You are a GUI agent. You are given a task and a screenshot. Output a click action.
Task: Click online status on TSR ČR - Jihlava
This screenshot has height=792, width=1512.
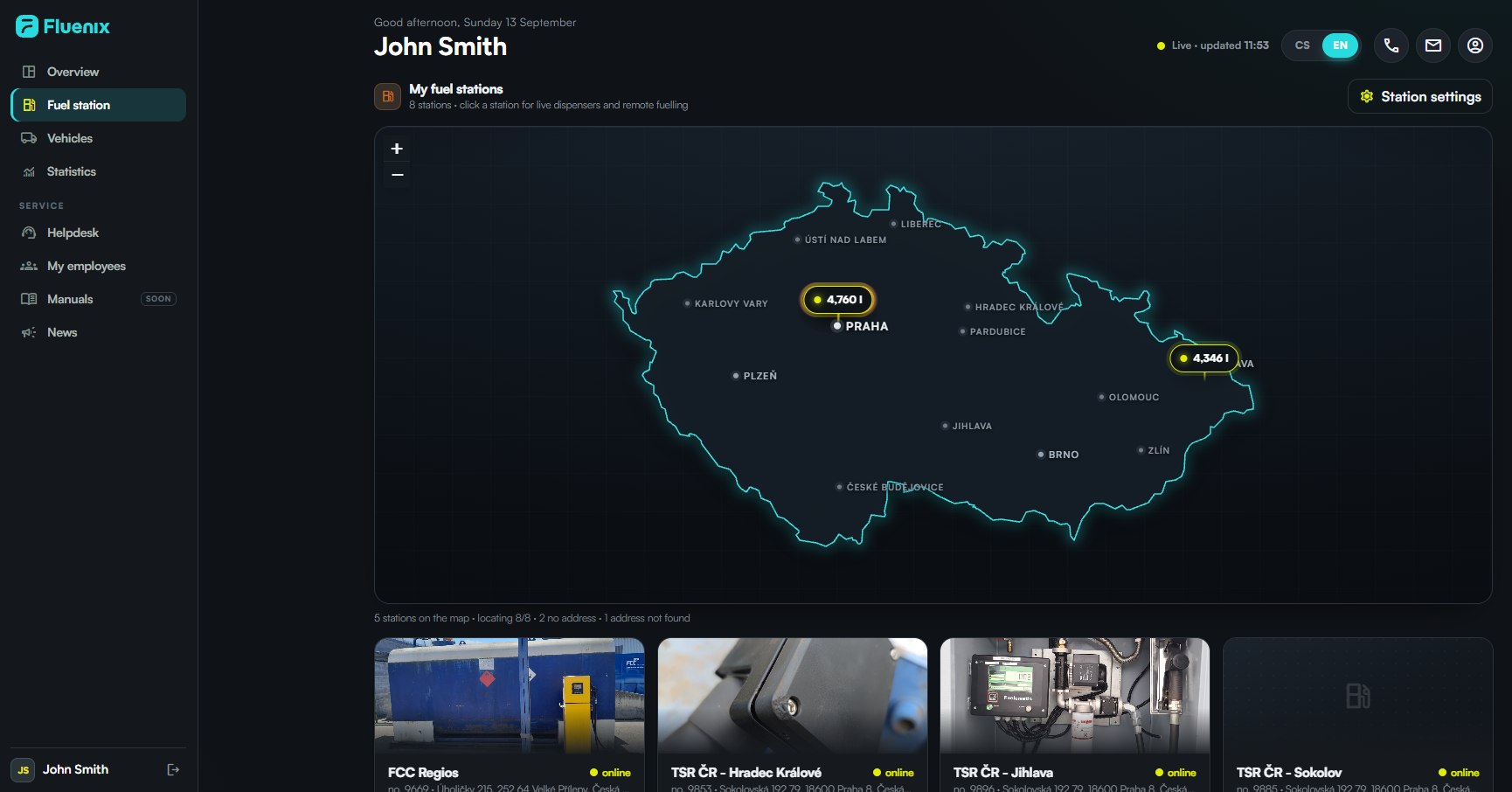[1176, 773]
